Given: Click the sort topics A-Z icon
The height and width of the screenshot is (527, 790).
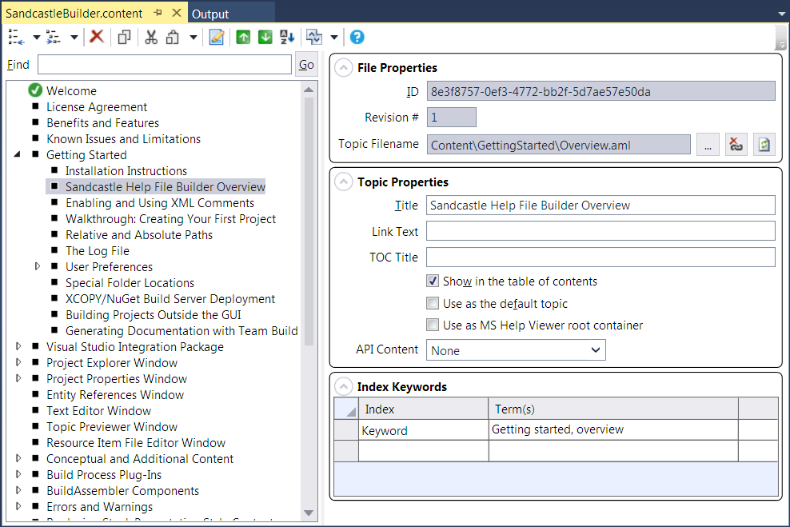Looking at the screenshot, I should (287, 37).
